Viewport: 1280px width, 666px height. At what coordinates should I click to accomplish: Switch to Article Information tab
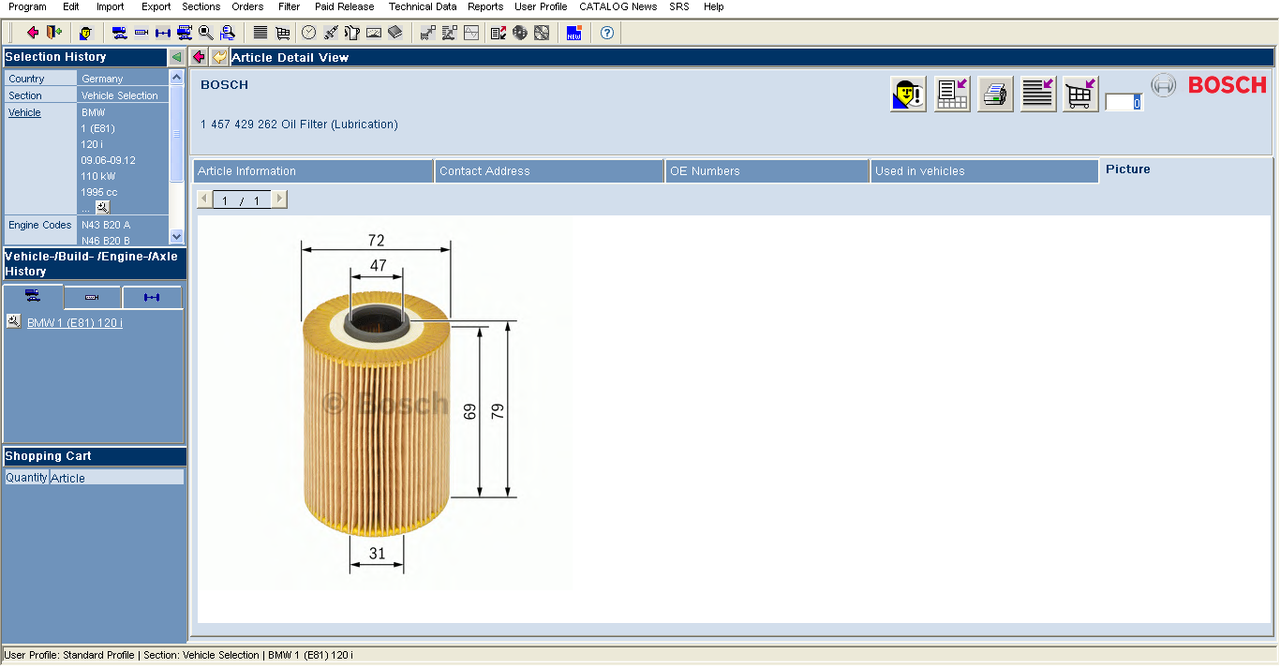point(313,171)
